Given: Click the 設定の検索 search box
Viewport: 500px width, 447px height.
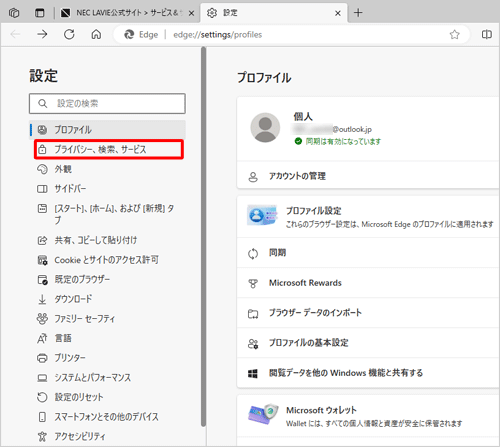Looking at the screenshot, I should [x=107, y=103].
